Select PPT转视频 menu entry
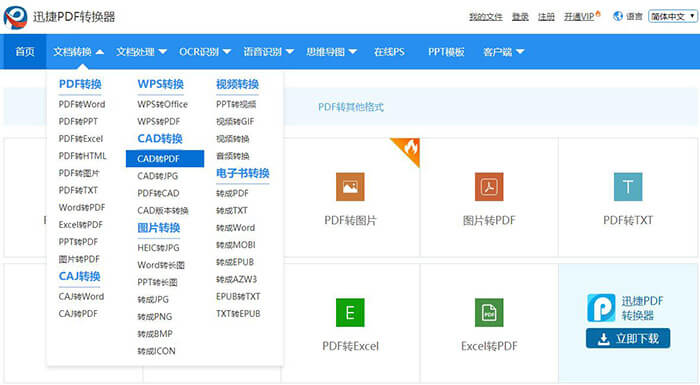700x385 pixels. click(x=236, y=105)
